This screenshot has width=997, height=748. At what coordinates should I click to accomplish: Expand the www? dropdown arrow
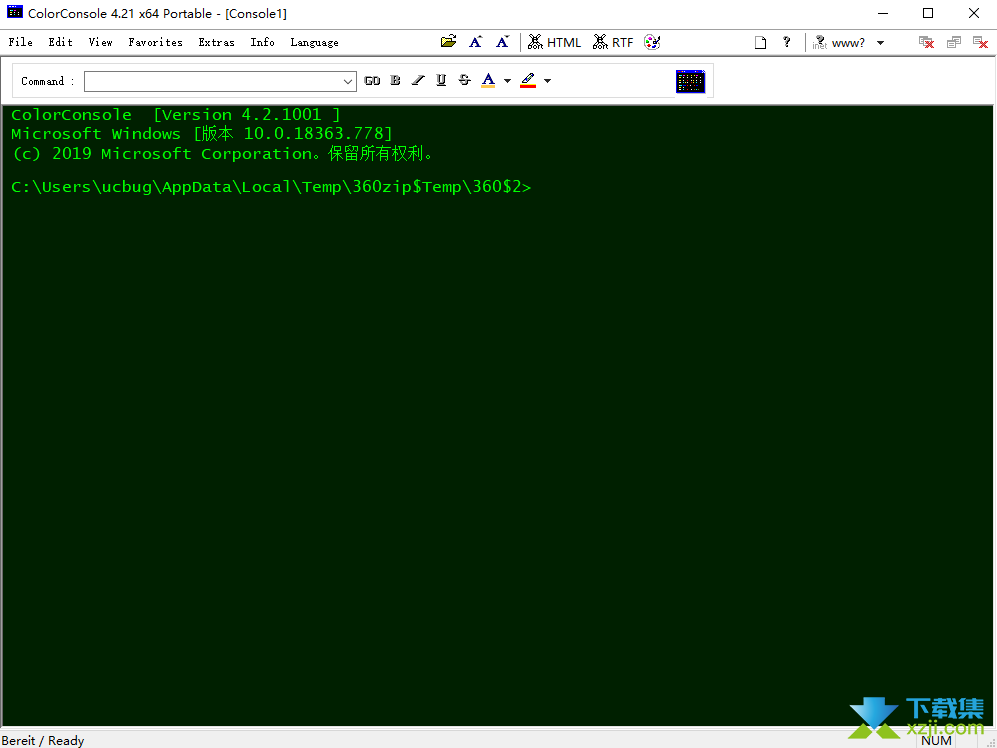click(881, 43)
